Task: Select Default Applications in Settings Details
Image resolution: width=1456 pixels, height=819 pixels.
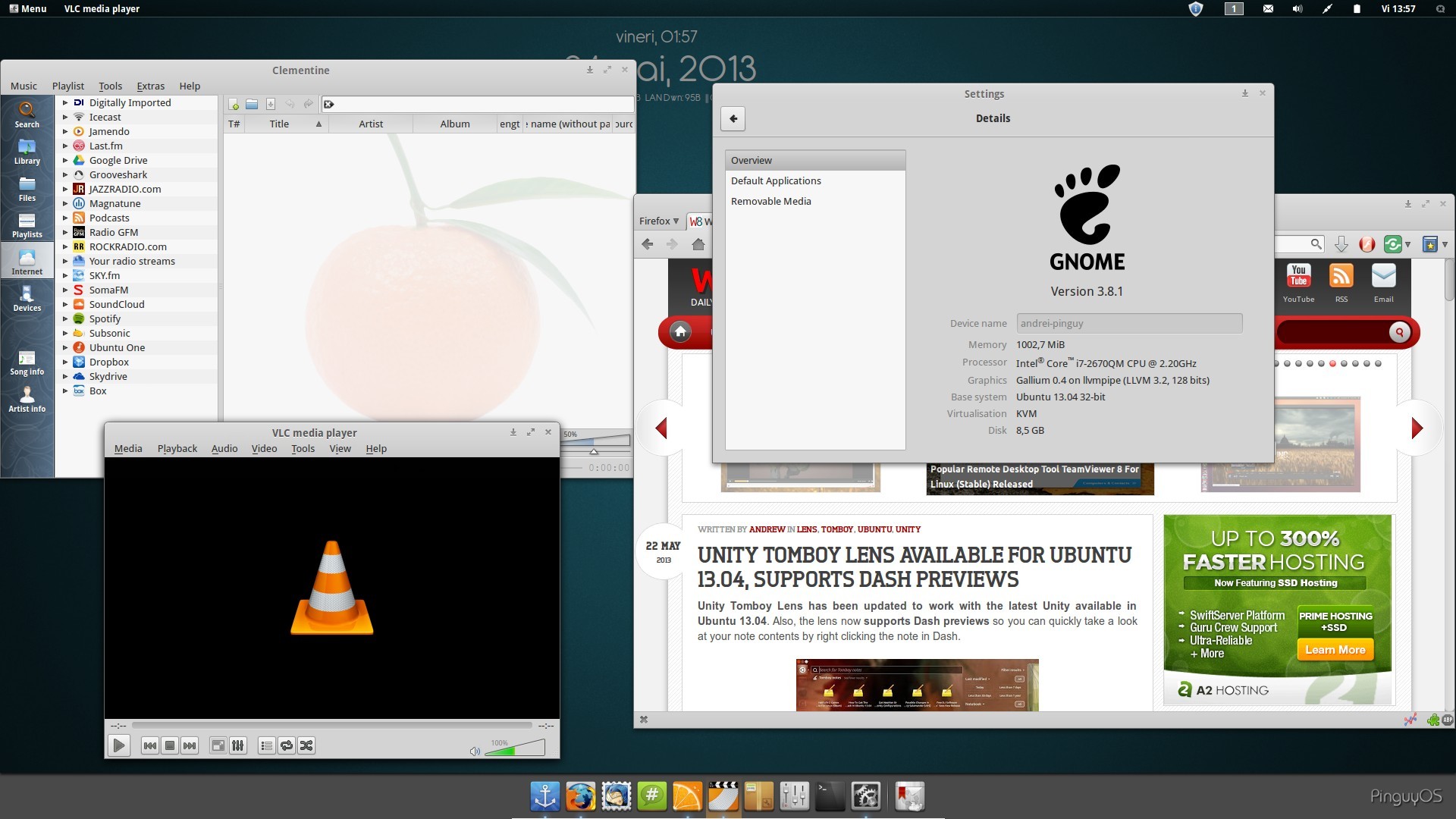Action: (x=815, y=180)
